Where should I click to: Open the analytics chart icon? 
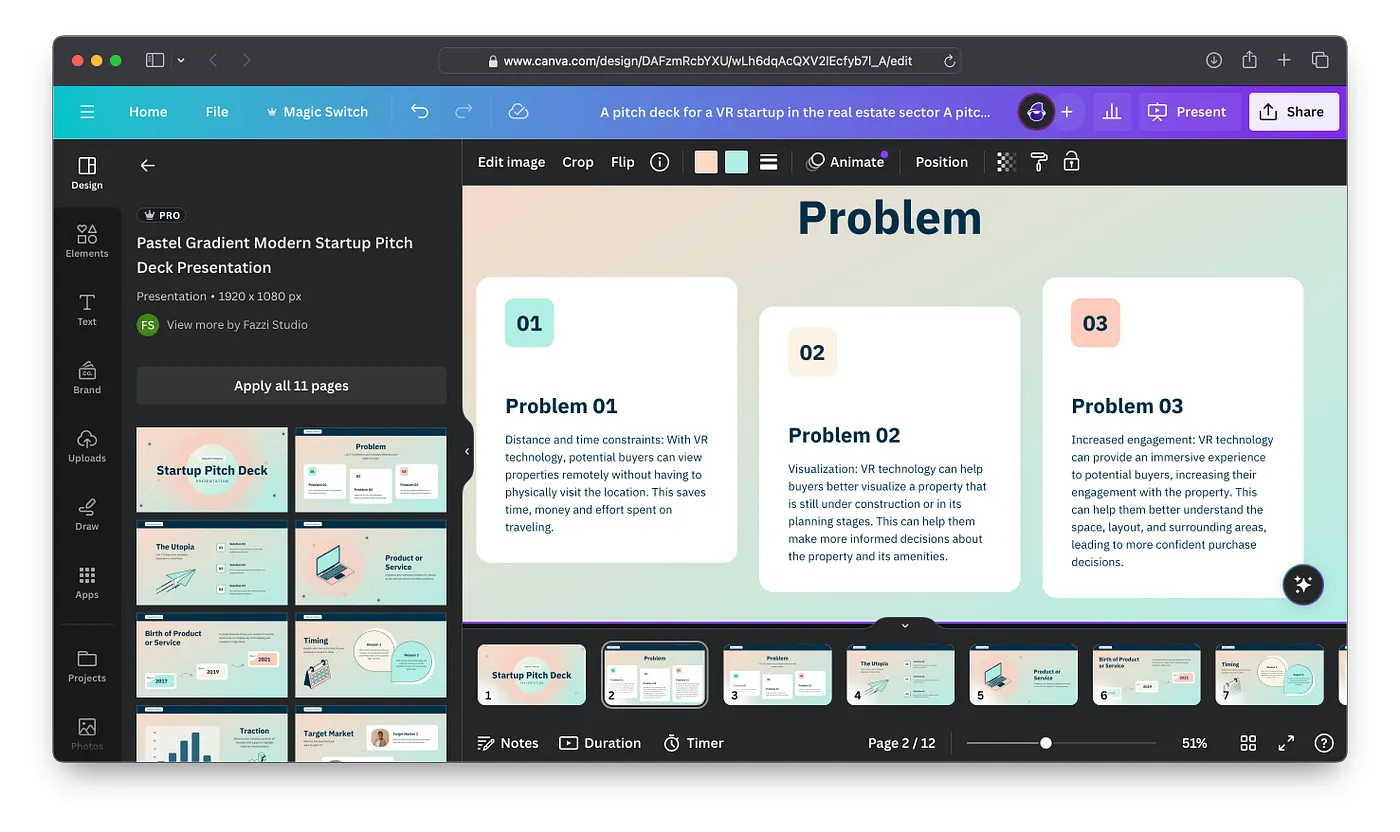[x=1111, y=112]
